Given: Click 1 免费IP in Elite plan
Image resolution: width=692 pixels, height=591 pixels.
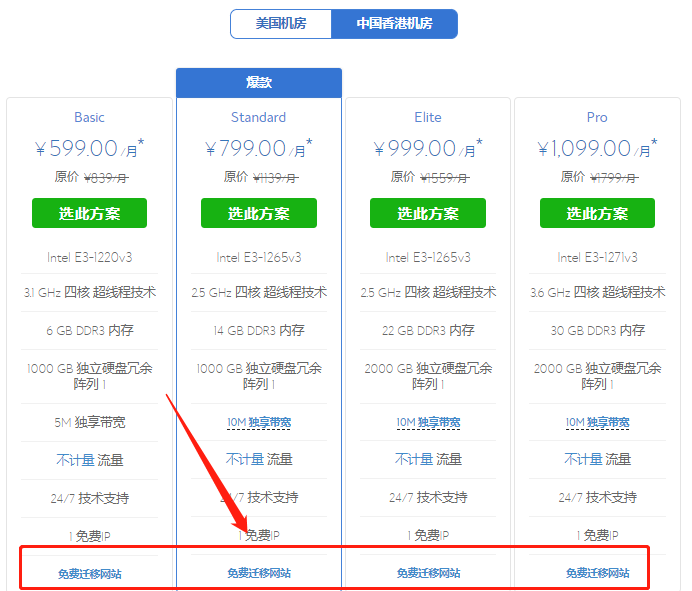Looking at the screenshot, I should pyautogui.click(x=428, y=535).
